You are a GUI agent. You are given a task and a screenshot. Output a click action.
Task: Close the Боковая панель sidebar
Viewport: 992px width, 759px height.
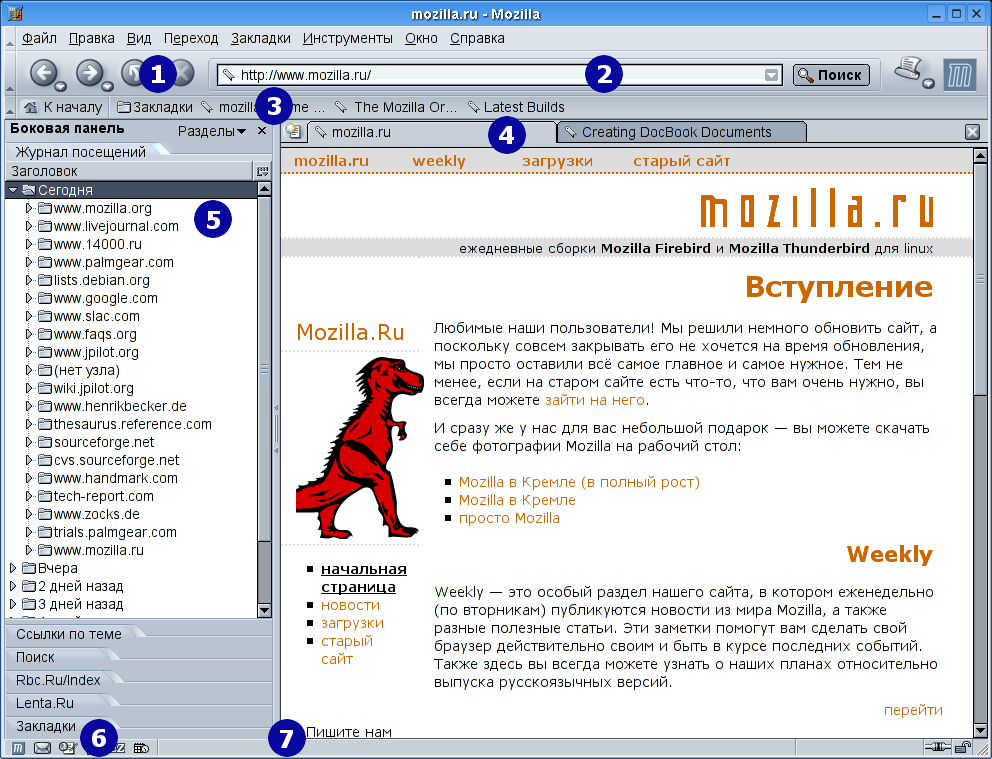tap(262, 131)
